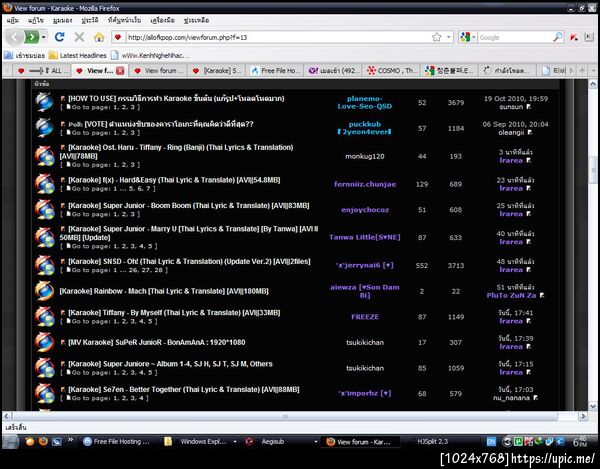Reload the page with the refresh icon
This screenshot has width=600, height=469.
59,37
